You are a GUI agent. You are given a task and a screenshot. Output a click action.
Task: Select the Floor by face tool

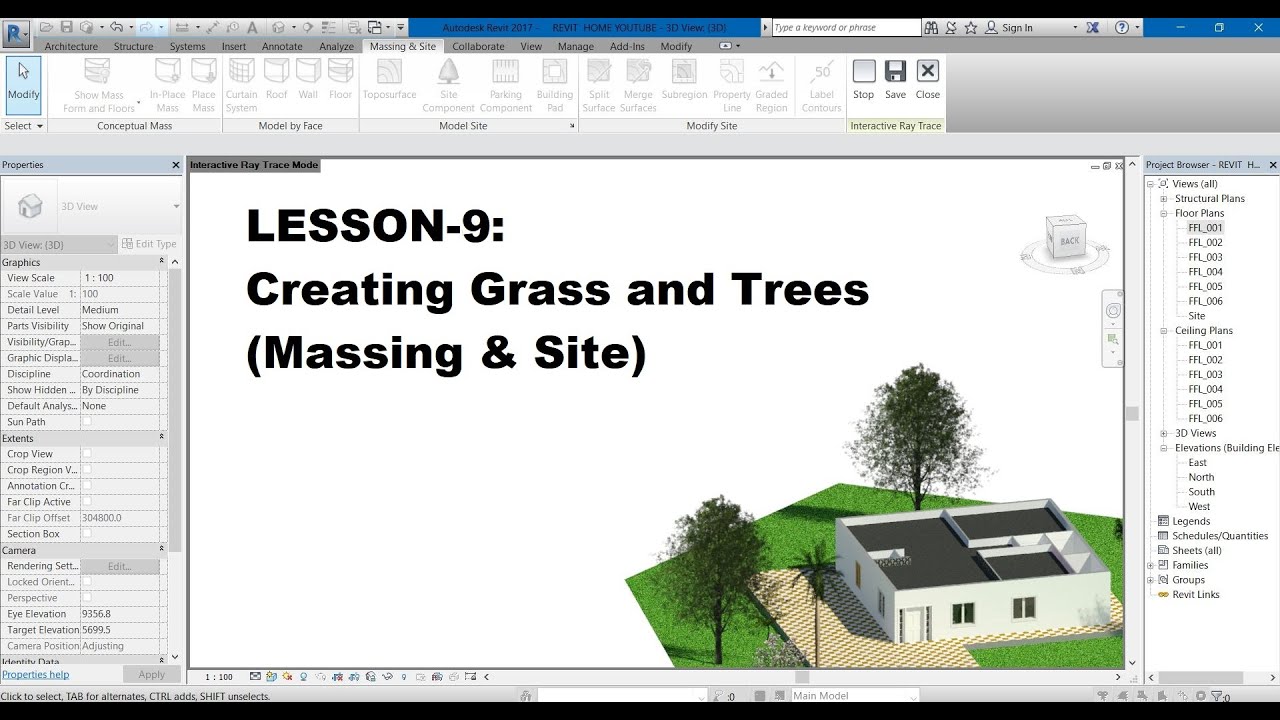point(340,80)
